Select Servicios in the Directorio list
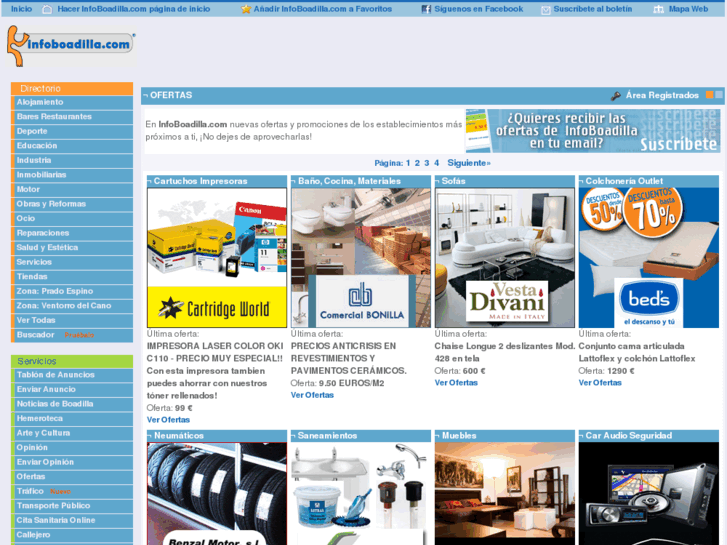Viewport: 727px width, 545px height. coord(72,262)
